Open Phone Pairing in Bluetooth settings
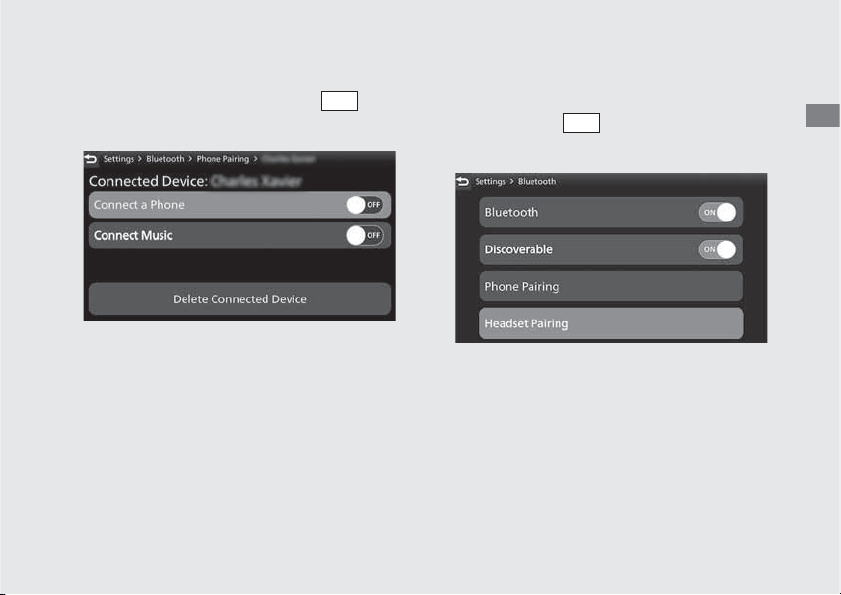This screenshot has height=595, width=841. point(611,287)
